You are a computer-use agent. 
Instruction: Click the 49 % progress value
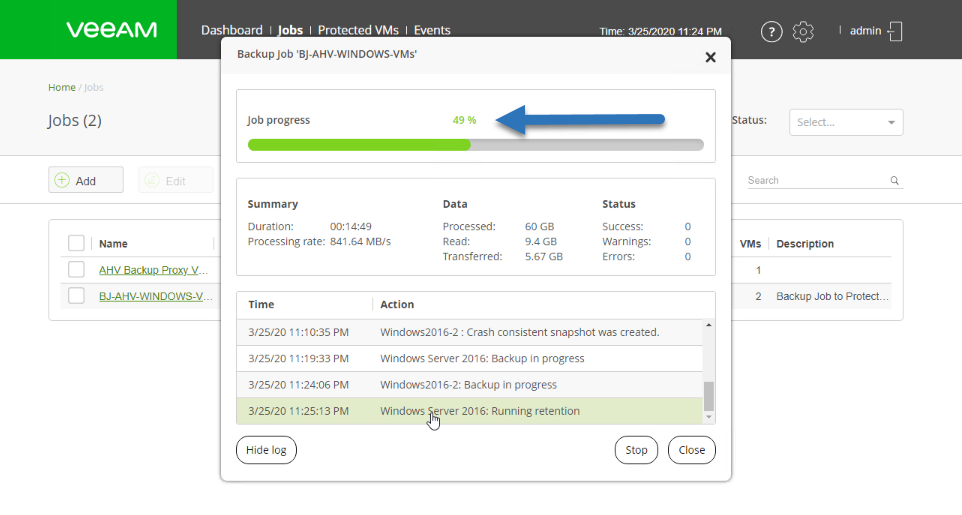click(x=464, y=120)
